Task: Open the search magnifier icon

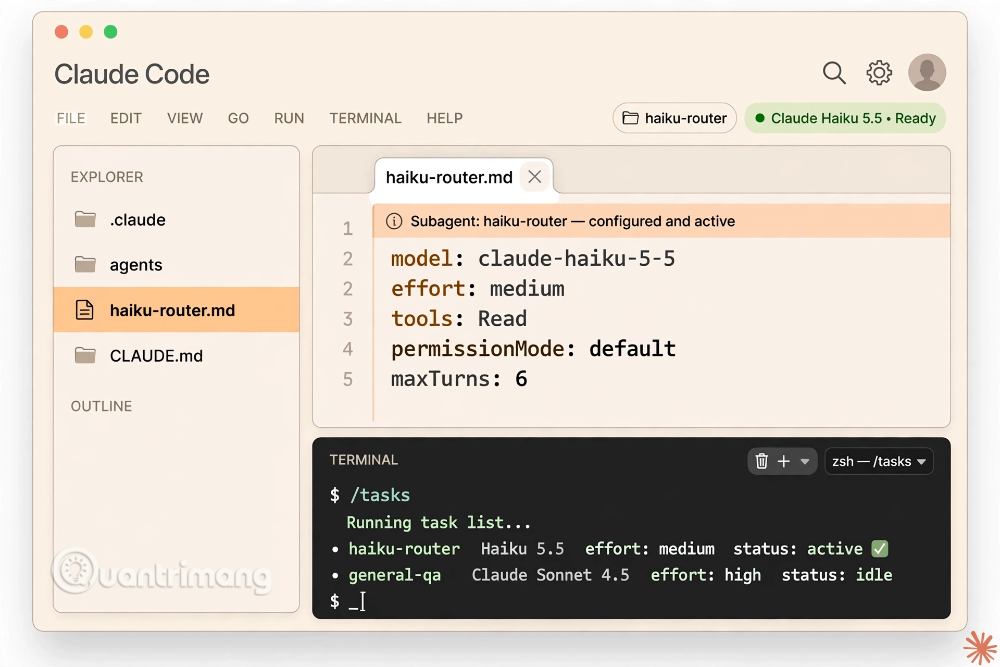Action: tap(834, 73)
